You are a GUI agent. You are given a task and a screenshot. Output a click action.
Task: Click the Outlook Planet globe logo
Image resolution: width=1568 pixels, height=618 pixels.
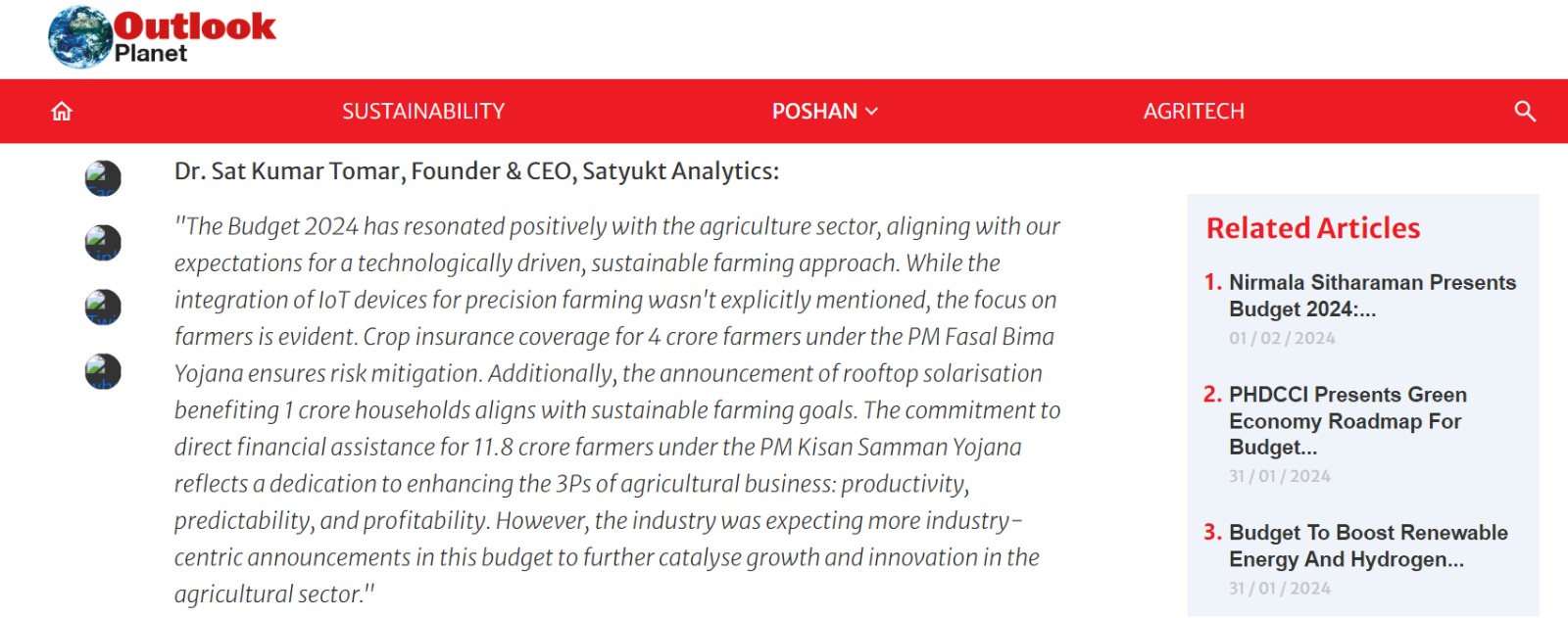tap(80, 37)
